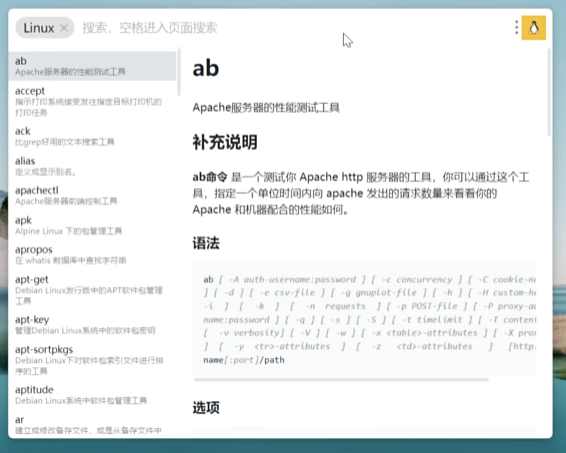Open the accept command entry
Viewport: 566px width, 453px height.
coord(92,101)
